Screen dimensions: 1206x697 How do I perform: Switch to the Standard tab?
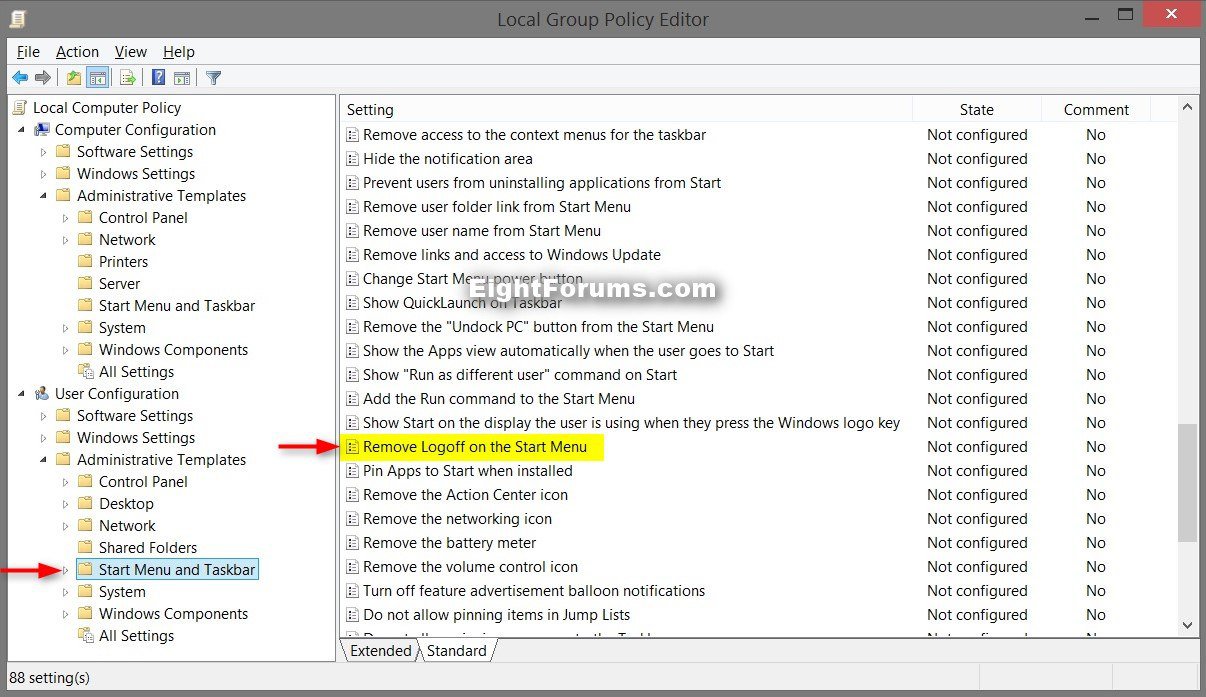tap(456, 650)
